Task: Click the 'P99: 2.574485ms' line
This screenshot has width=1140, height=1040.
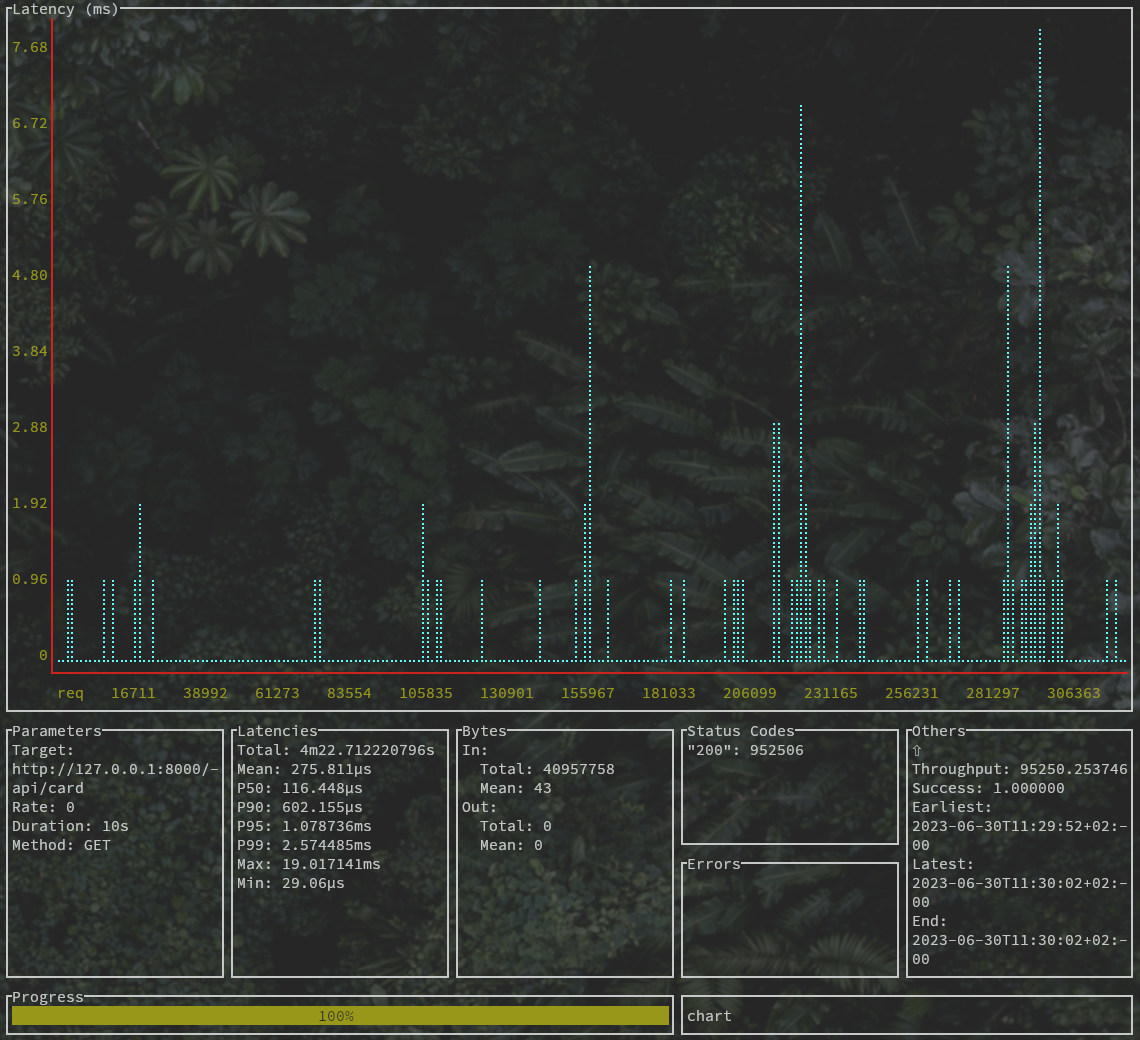Action: click(305, 845)
